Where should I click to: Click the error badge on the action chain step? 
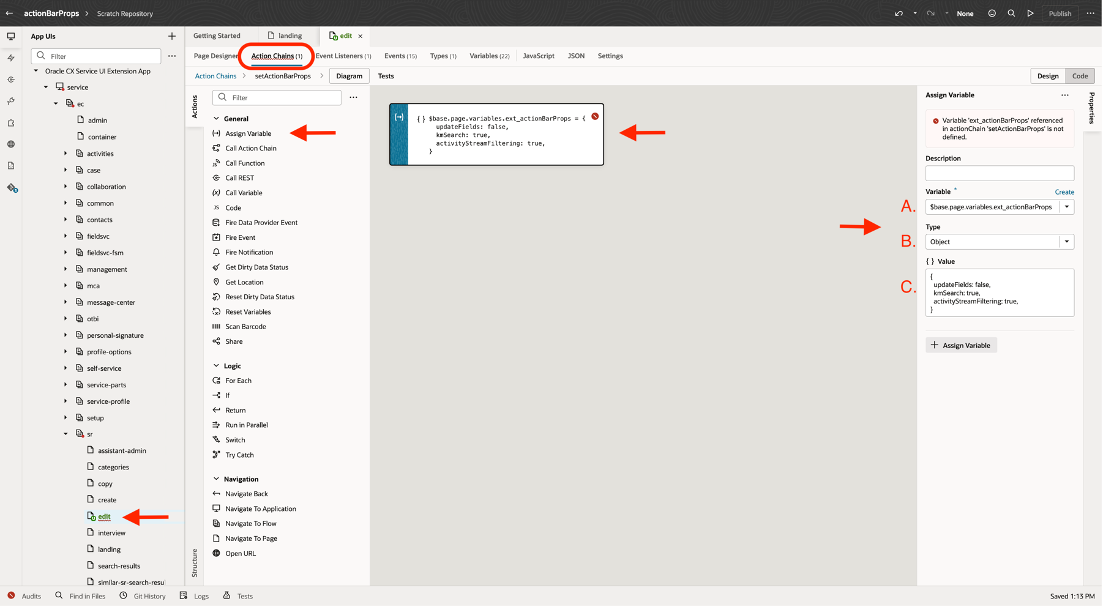pyautogui.click(x=595, y=117)
